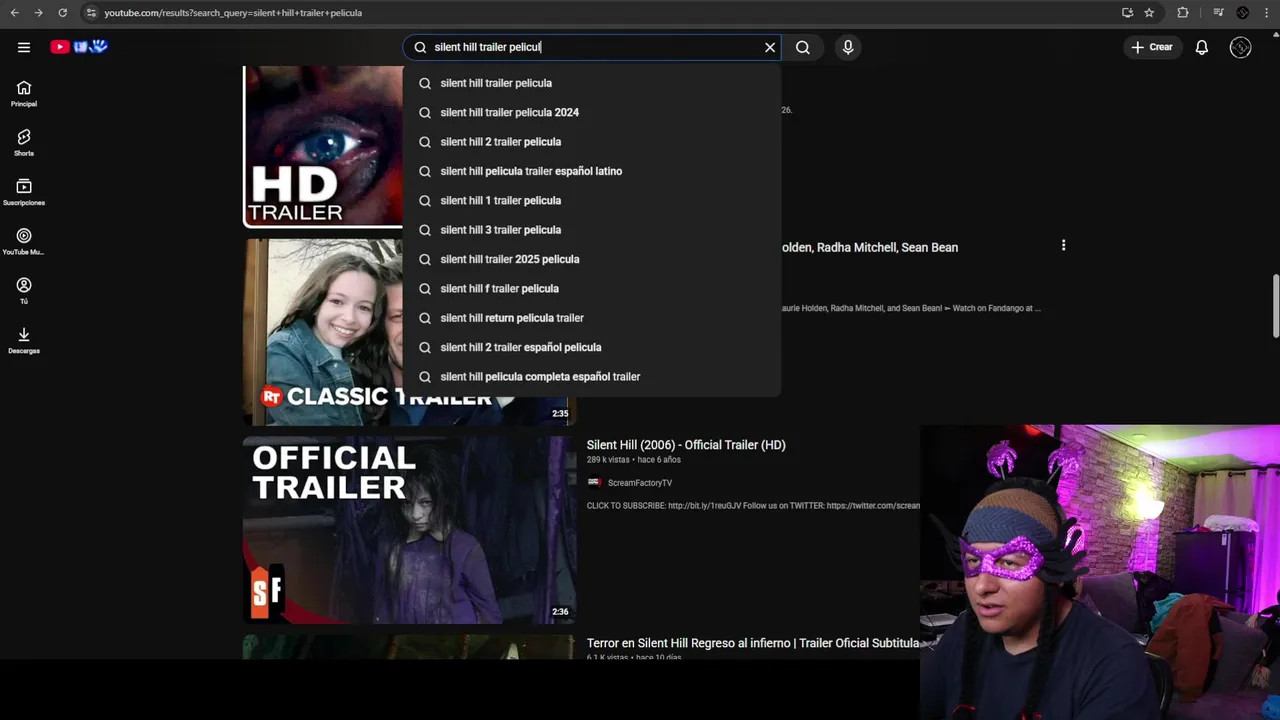This screenshot has height=720, width=1280.
Task: Open the Crear button menu
Action: [1152, 47]
